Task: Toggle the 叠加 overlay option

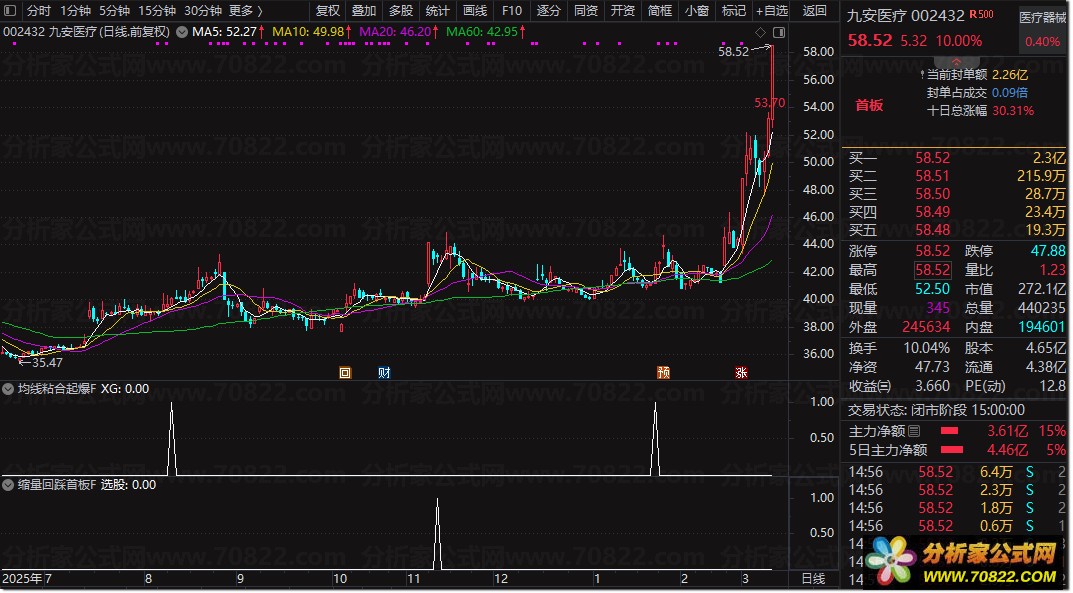Action: [x=364, y=11]
